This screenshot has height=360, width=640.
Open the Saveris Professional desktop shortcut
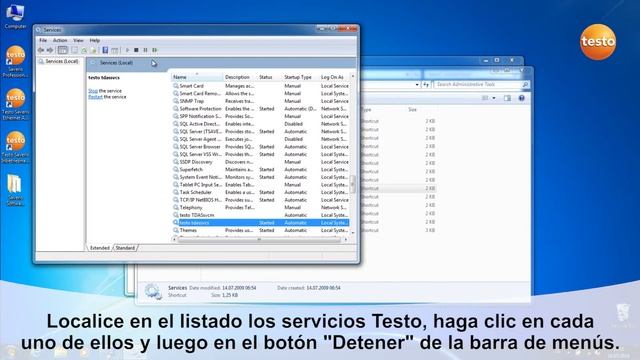[16, 61]
